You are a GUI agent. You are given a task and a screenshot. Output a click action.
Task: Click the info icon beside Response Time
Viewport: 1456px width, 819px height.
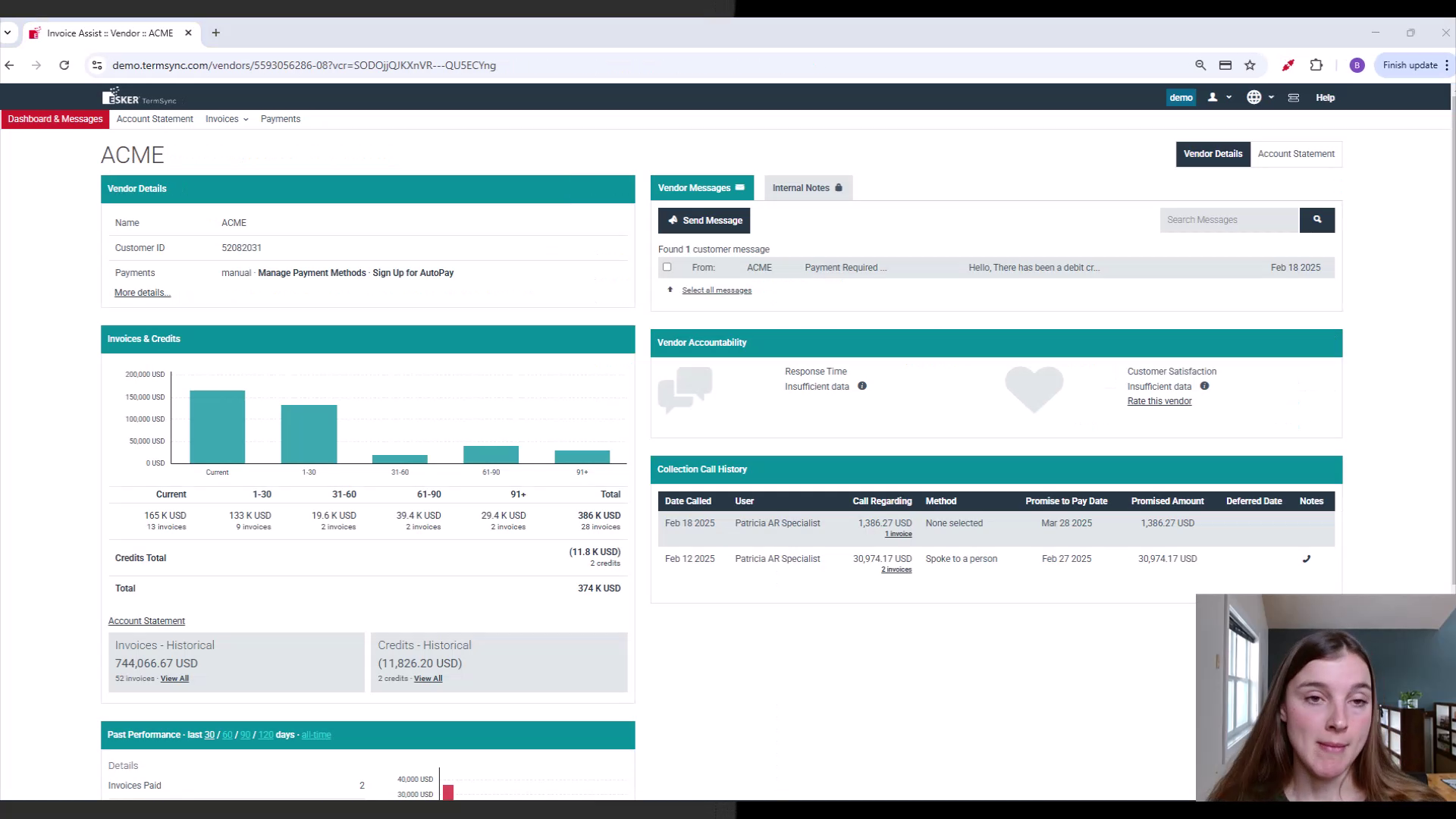862,386
